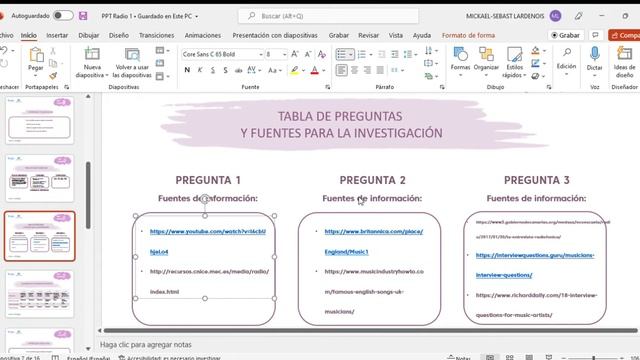Toggle bold N formatting
Screen dimensions: 640x360
point(187,70)
